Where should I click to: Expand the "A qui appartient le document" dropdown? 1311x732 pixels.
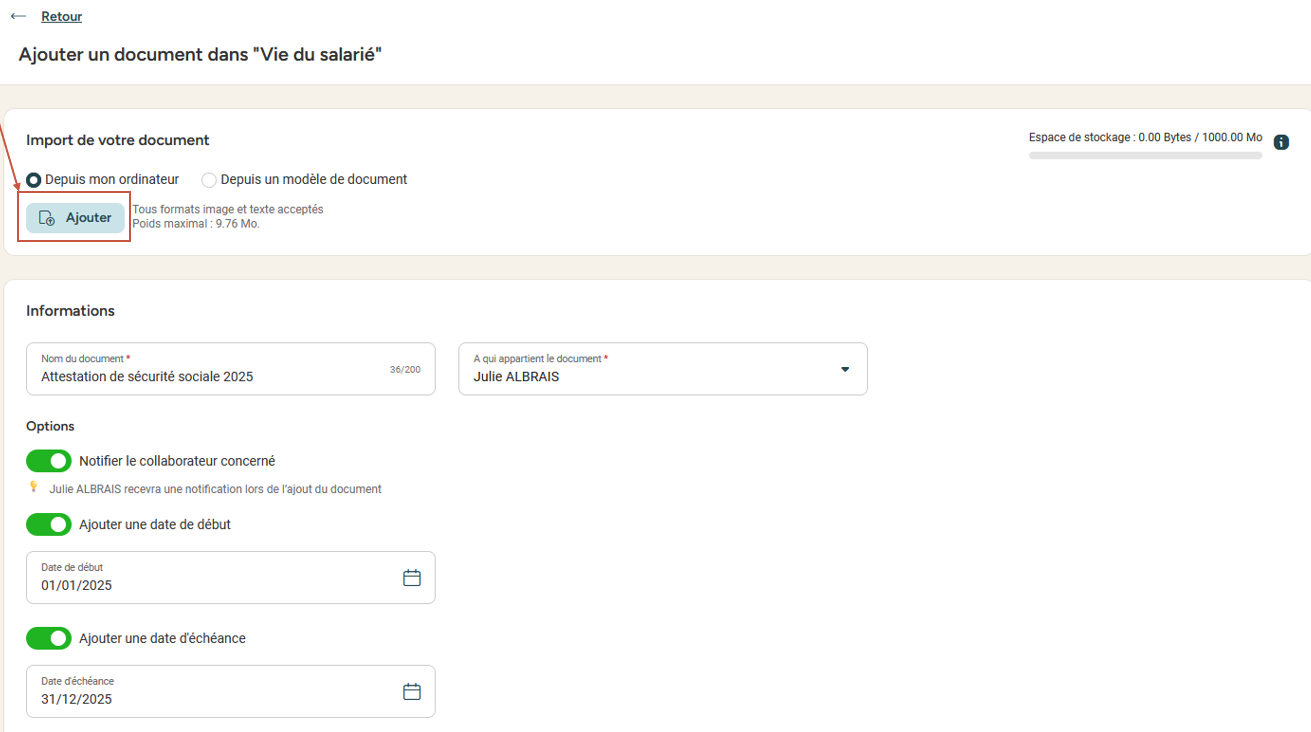662,369
